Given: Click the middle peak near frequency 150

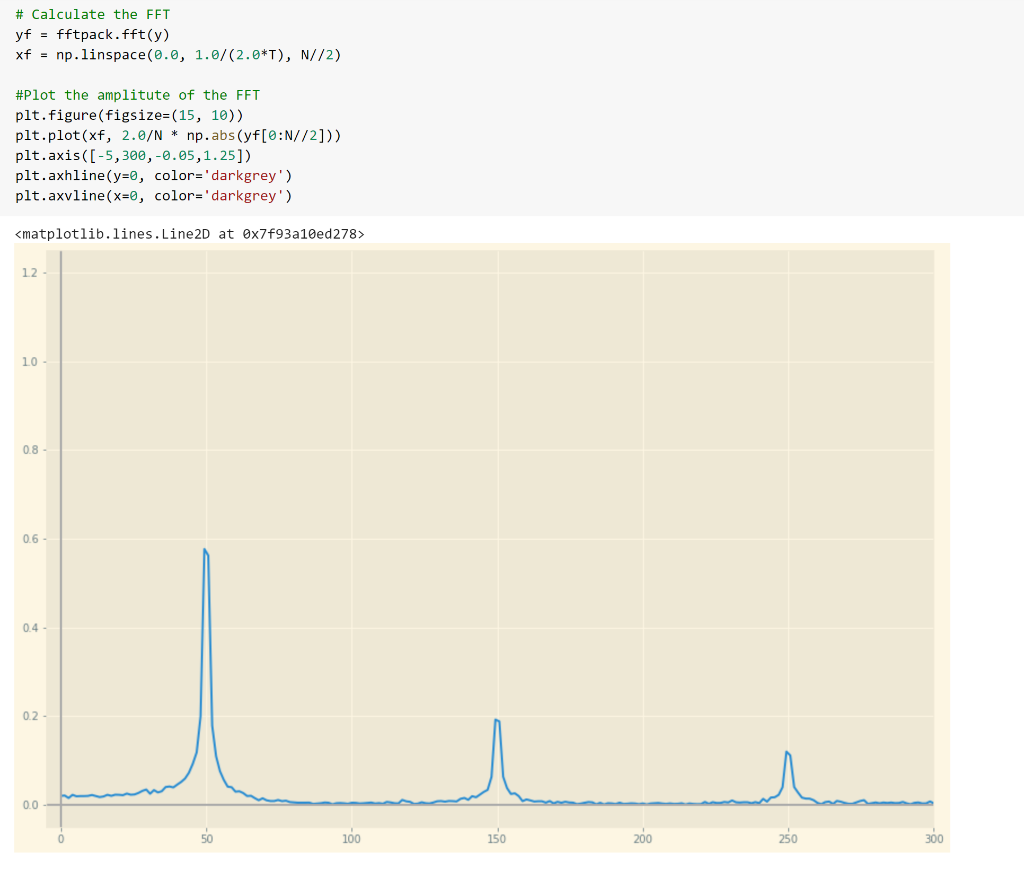Looking at the screenshot, I should pos(497,720).
